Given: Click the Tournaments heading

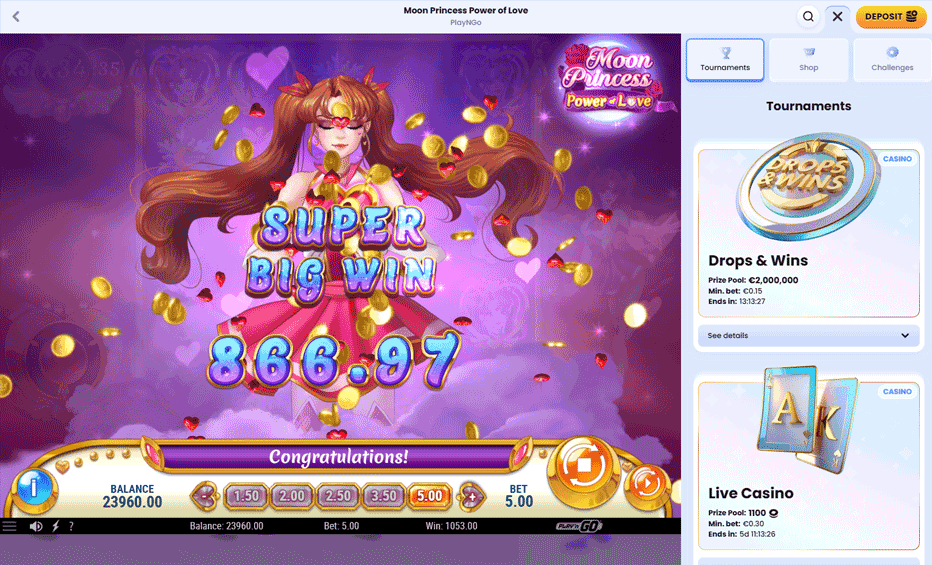Looking at the screenshot, I should pyautogui.click(x=808, y=106).
